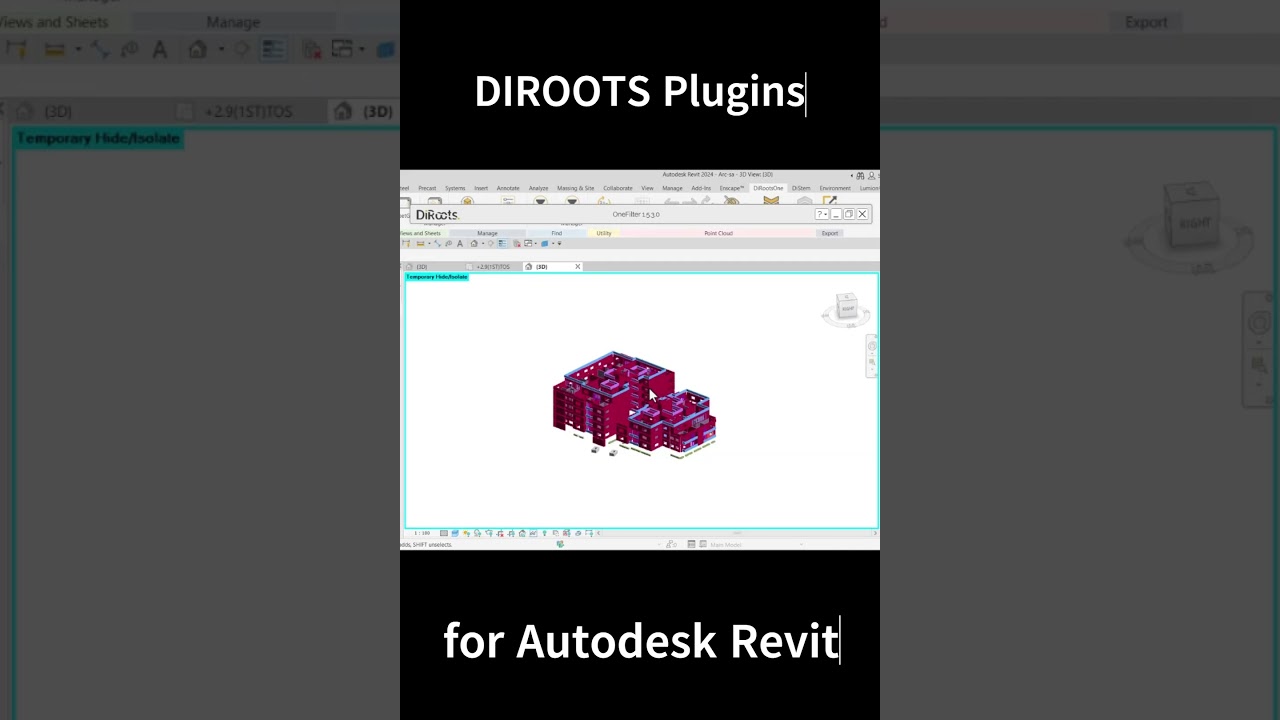Click the DiRoots logo in OneFilter
This screenshot has height=720, width=1280.
click(437, 215)
